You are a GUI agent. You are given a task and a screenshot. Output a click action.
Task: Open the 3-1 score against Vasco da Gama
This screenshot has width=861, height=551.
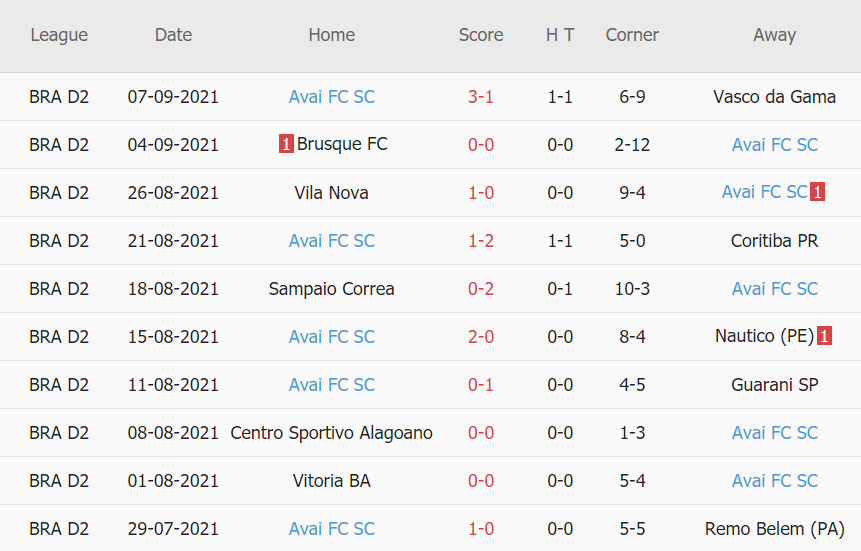coord(481,97)
